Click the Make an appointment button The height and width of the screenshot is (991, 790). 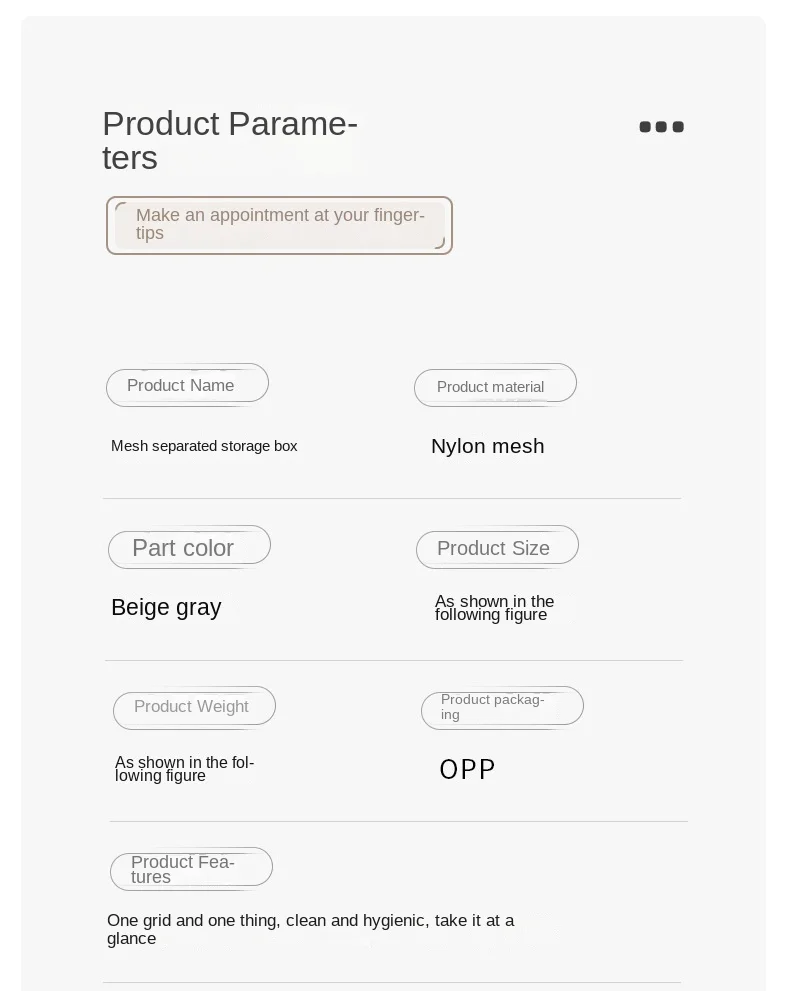[x=279, y=226]
